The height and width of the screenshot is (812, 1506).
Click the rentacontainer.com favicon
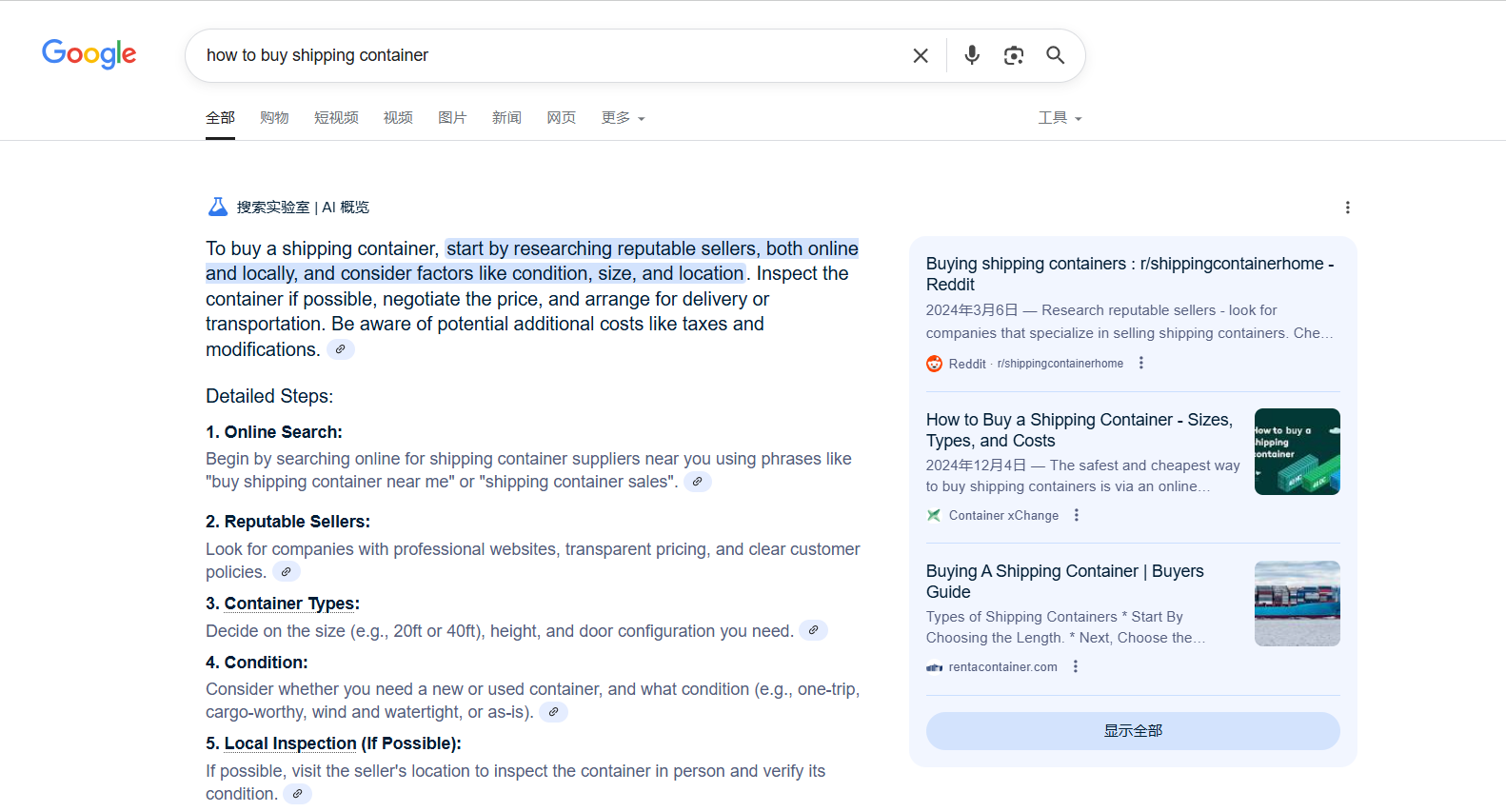point(934,667)
